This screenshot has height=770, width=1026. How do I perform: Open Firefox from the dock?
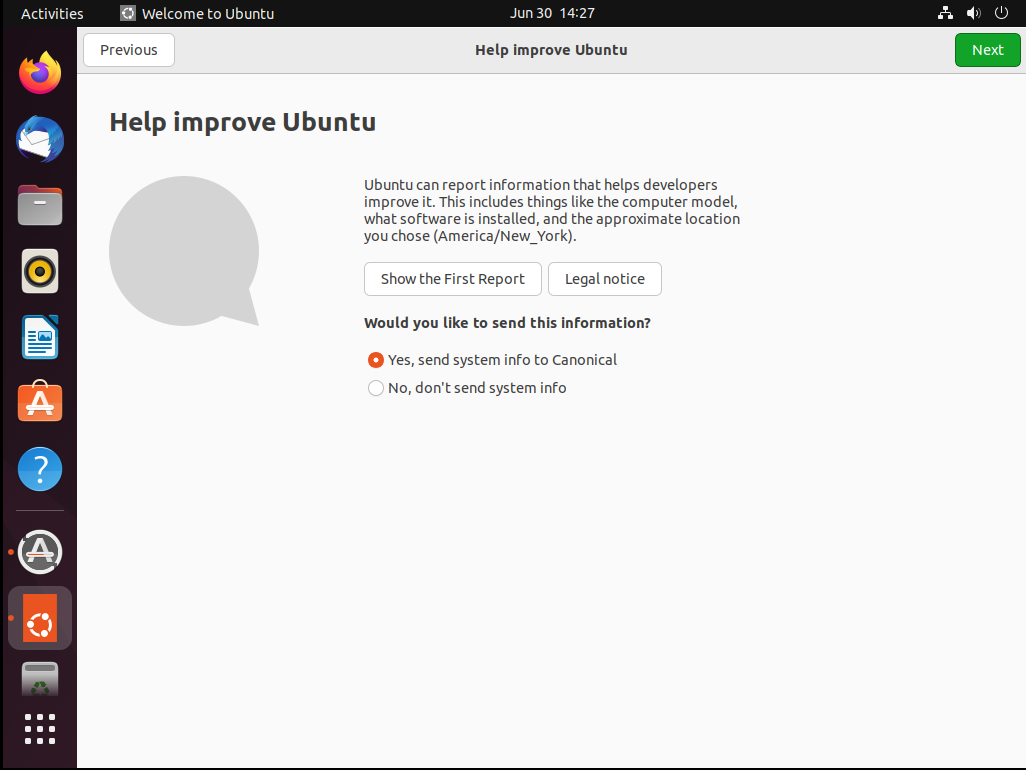[x=40, y=73]
